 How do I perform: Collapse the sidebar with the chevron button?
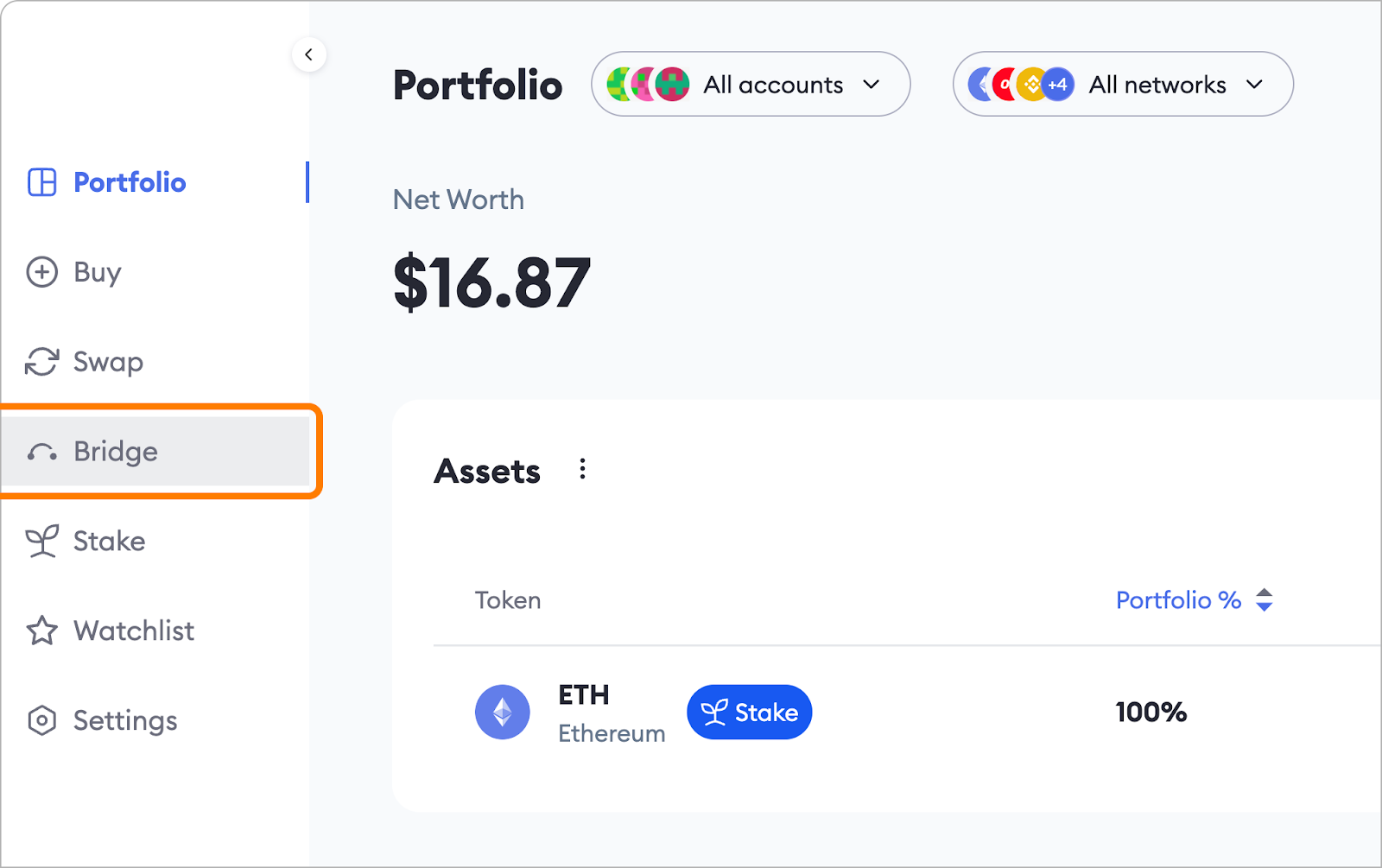pyautogui.click(x=308, y=54)
